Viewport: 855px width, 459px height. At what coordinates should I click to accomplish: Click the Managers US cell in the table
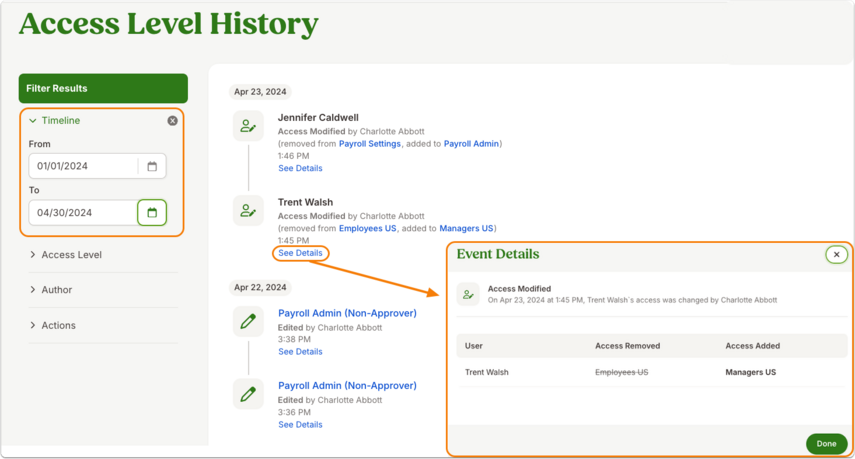[x=750, y=372]
